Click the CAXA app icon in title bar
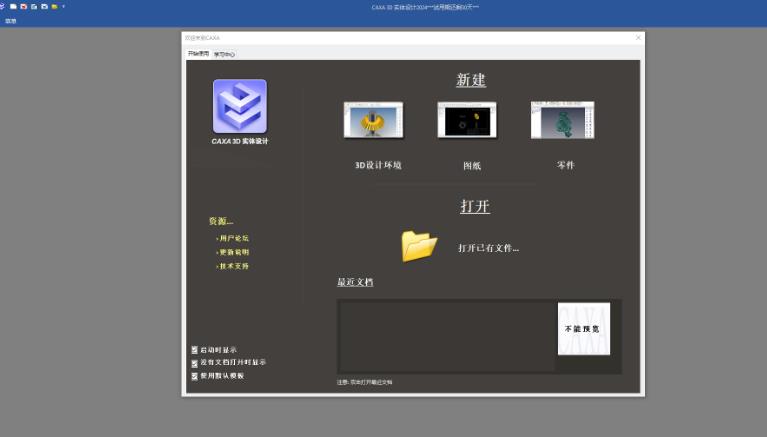 coord(3,6)
